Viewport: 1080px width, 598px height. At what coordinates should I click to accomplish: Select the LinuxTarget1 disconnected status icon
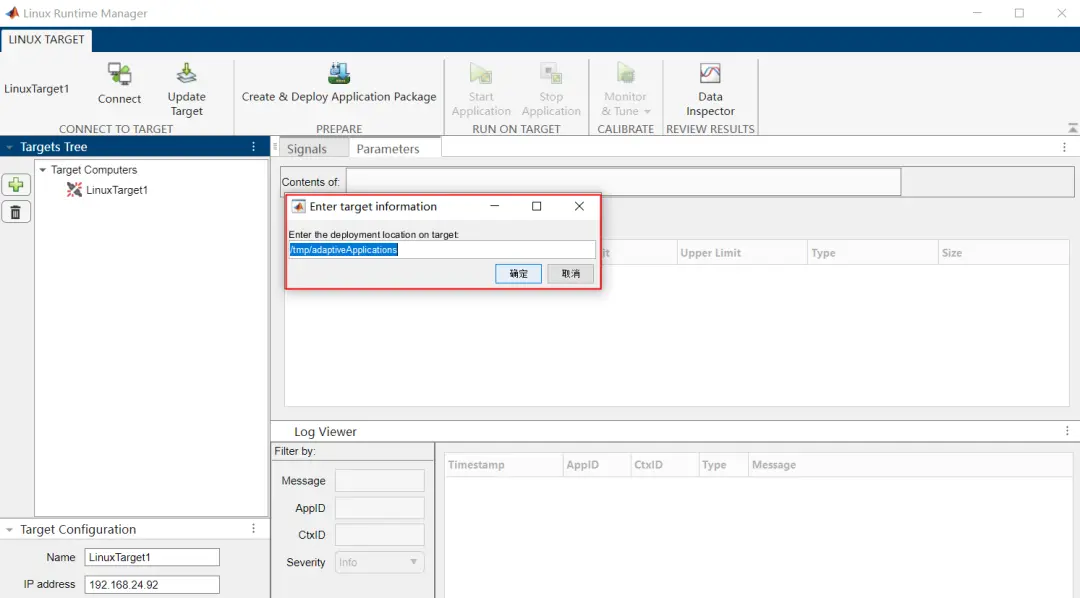74,189
